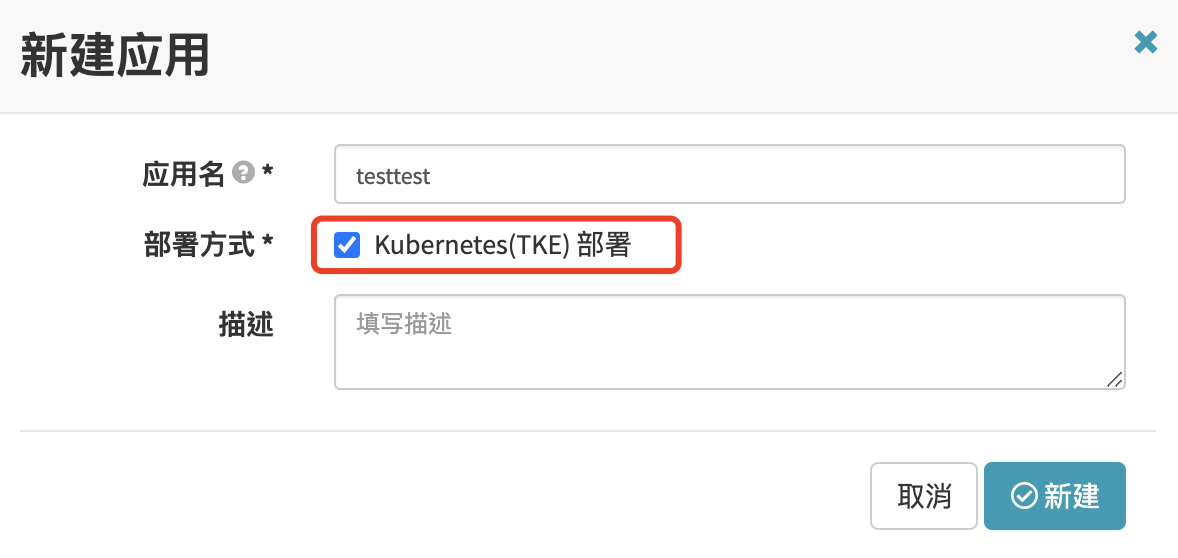The image size is (1178, 558).
Task: Click the 新建应用 dialog title
Action: click(114, 56)
